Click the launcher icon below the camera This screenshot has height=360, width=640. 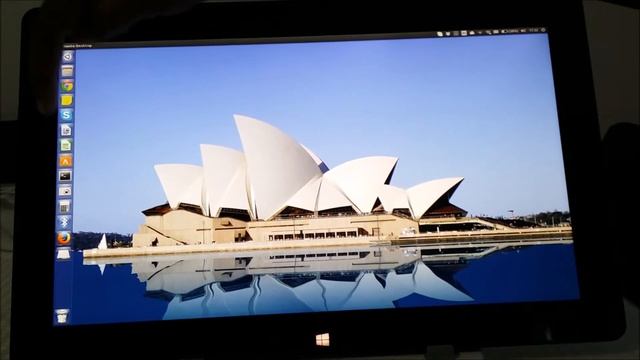64,207
